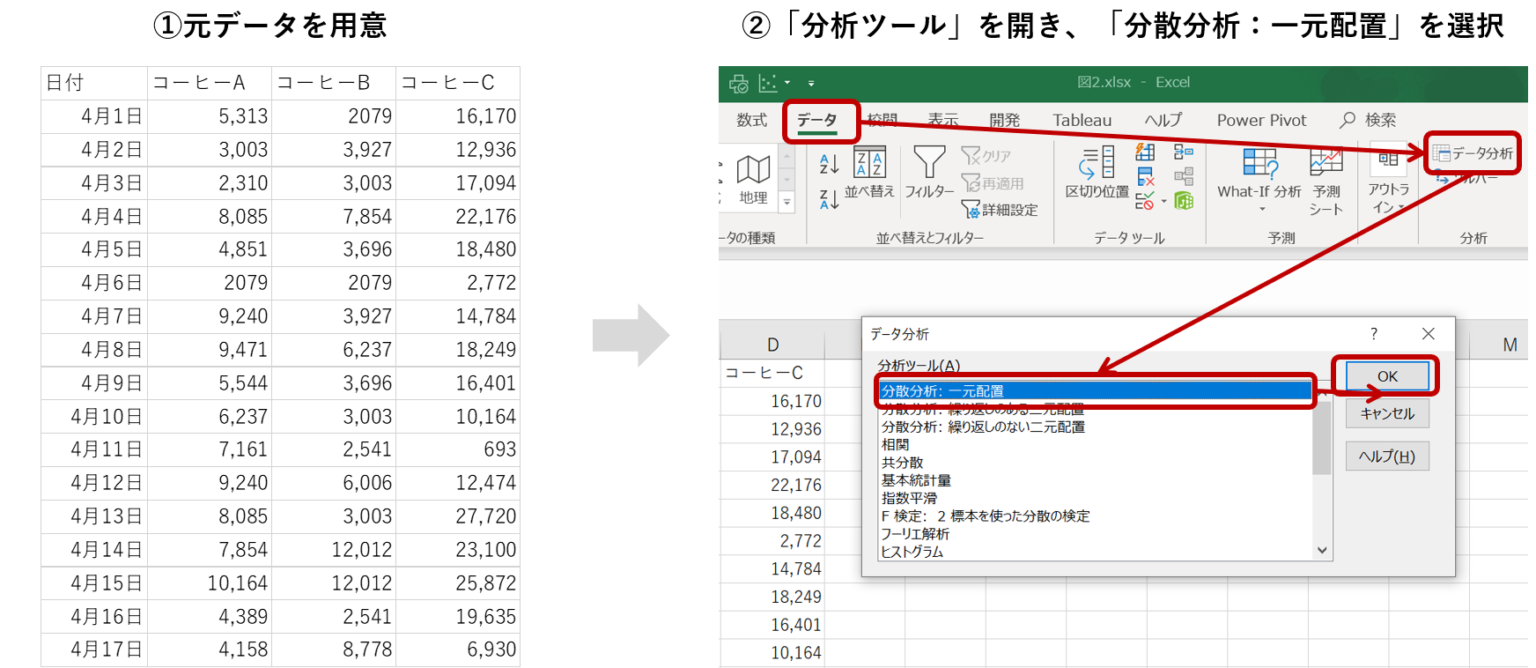The width and height of the screenshot is (1536, 668).
Task: Expand the データの種類 gallery
Action: click(x=789, y=201)
